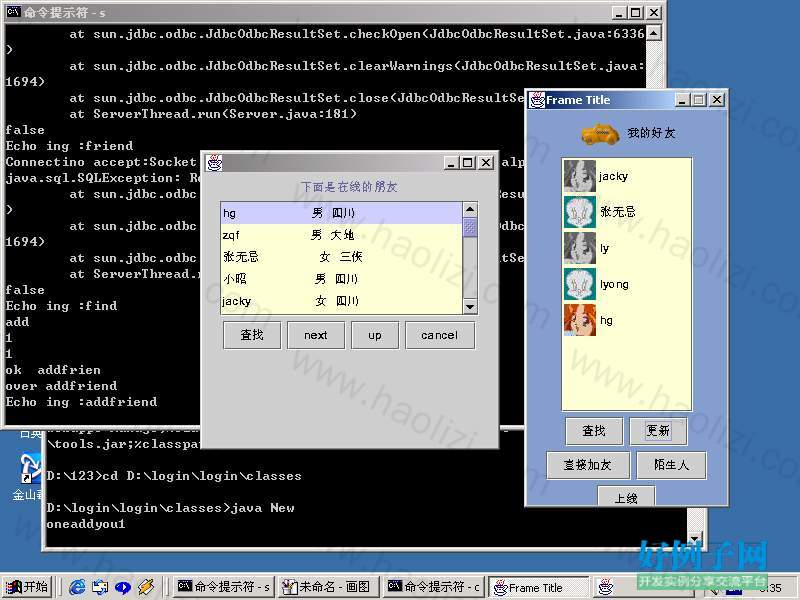Click 查找 button in online friends dialog
Viewport: 800px width, 600px height.
tap(252, 335)
